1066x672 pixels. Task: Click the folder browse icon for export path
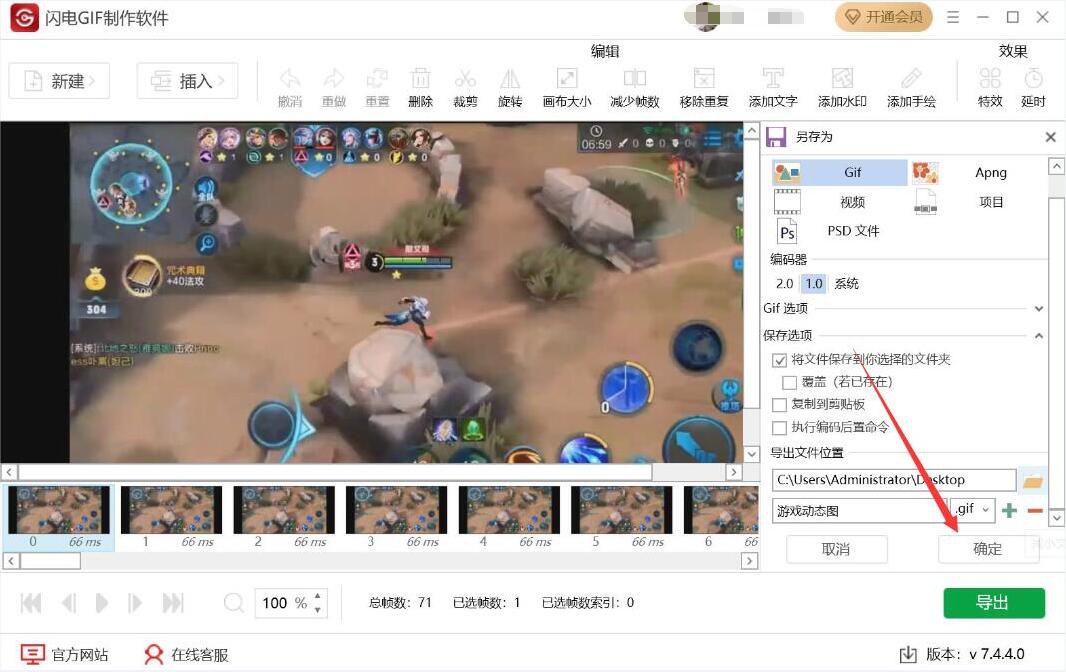[x=1033, y=481]
